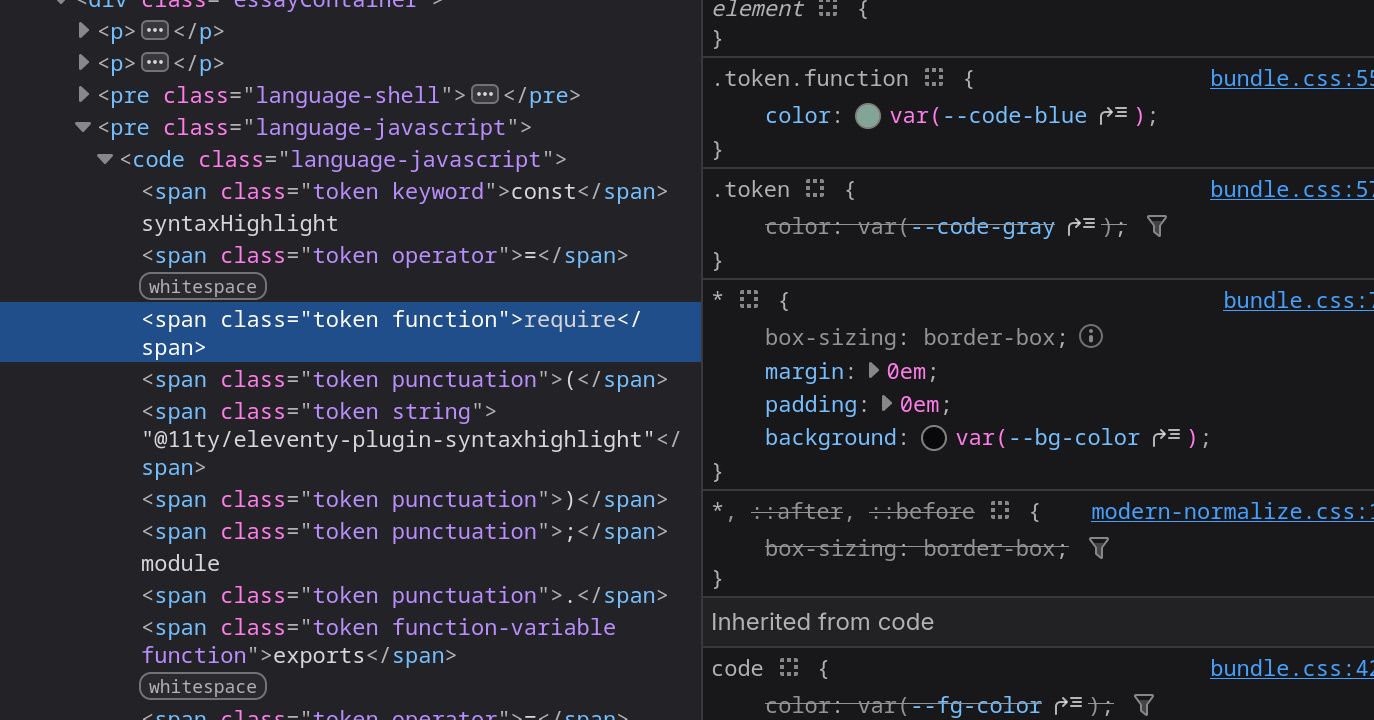Click the 0em margin value
Image resolution: width=1374 pixels, height=720 pixels.
pos(906,371)
